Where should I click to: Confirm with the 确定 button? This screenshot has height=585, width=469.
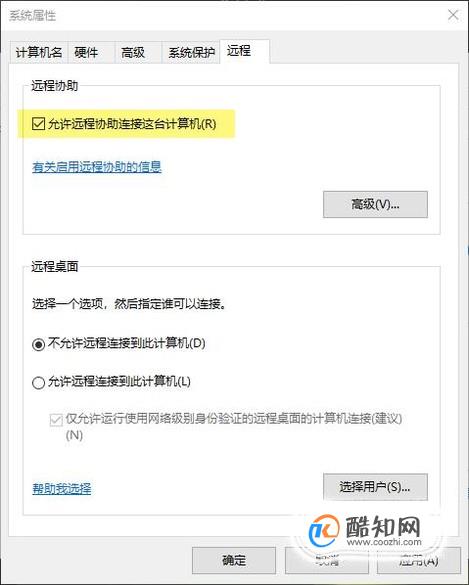(x=234, y=560)
